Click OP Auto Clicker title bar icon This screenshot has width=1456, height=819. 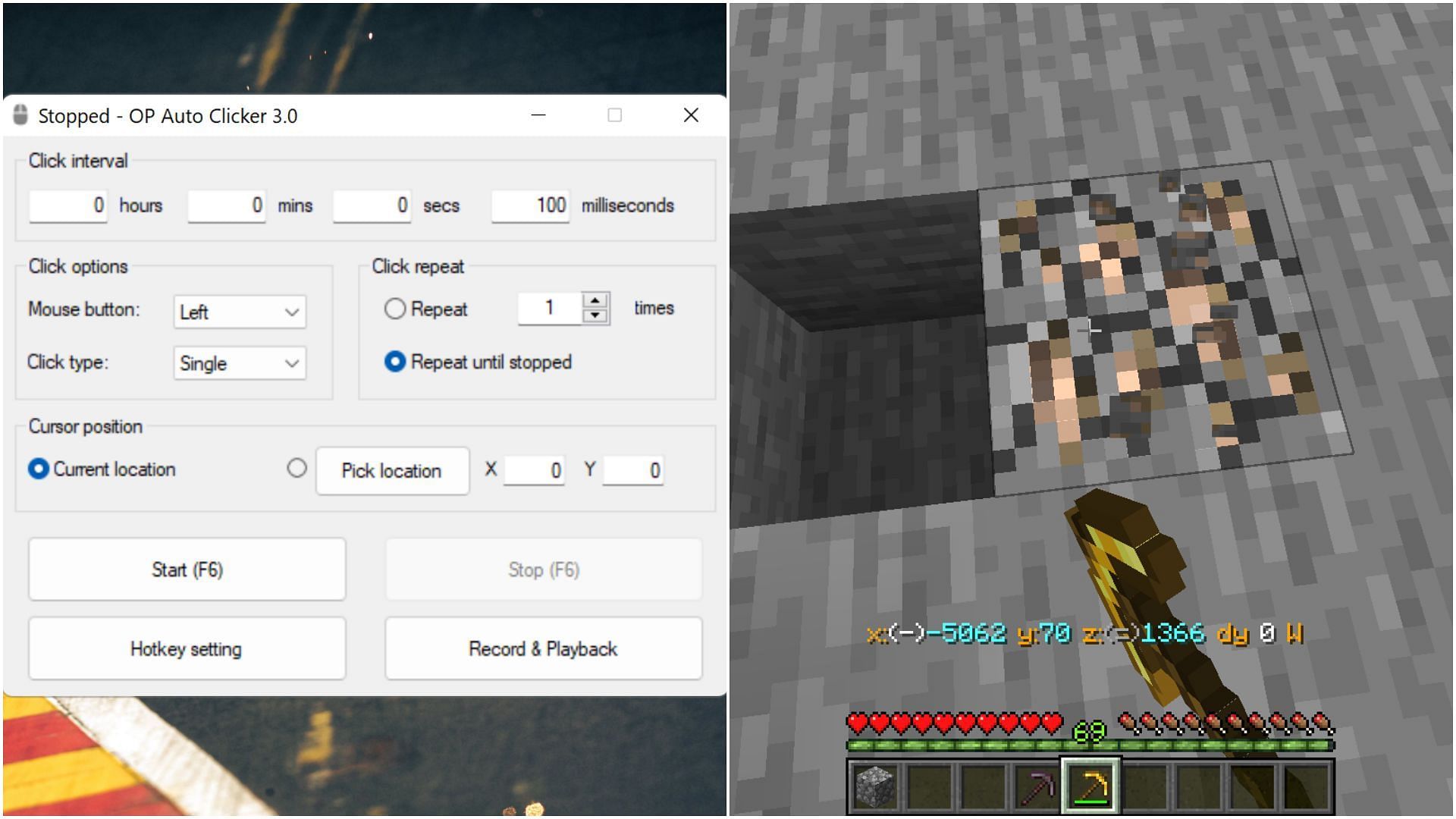pyautogui.click(x=18, y=115)
